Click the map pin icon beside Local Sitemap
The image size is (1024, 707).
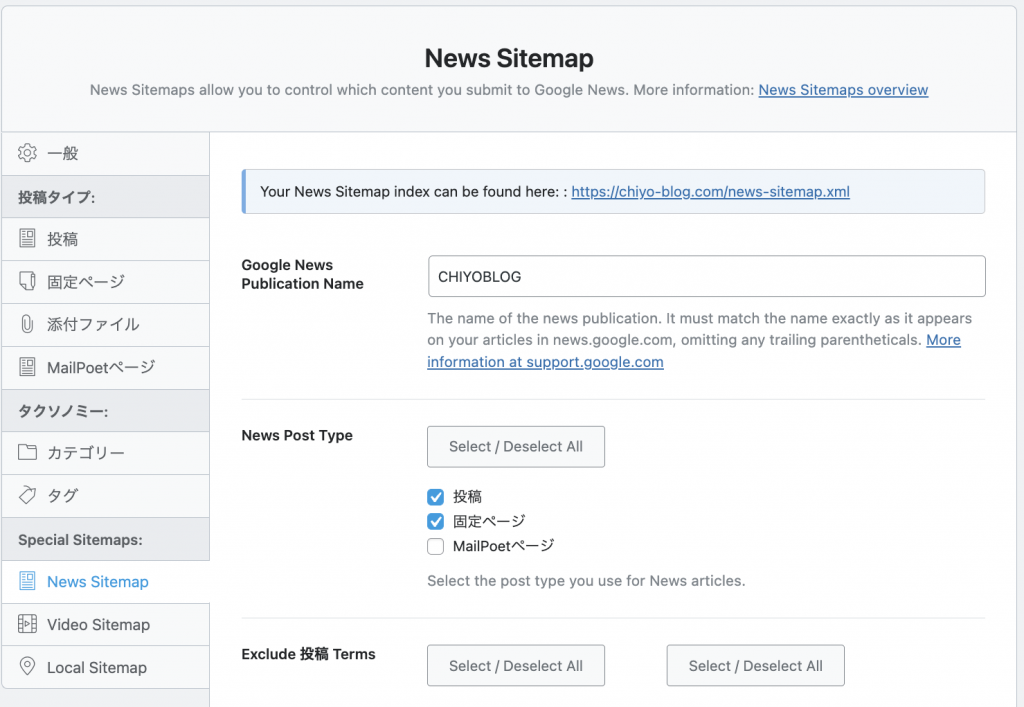pos(27,667)
